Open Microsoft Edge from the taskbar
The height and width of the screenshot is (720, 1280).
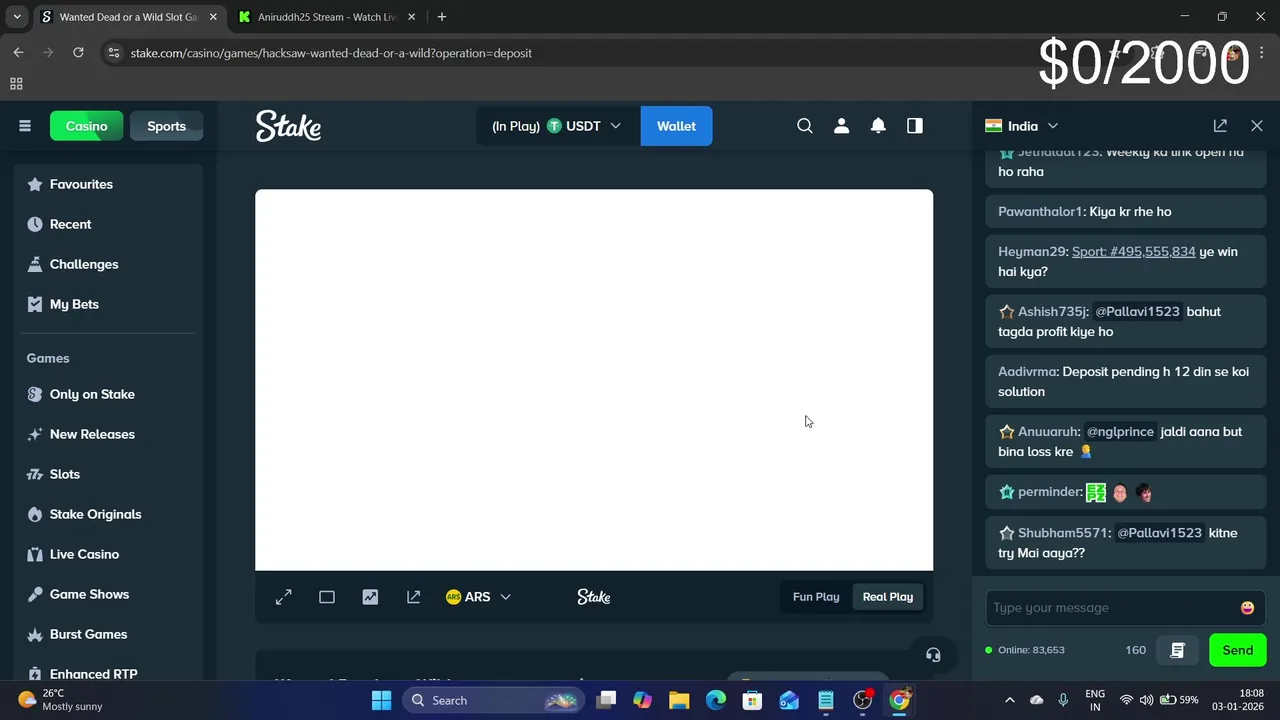pyautogui.click(x=716, y=700)
